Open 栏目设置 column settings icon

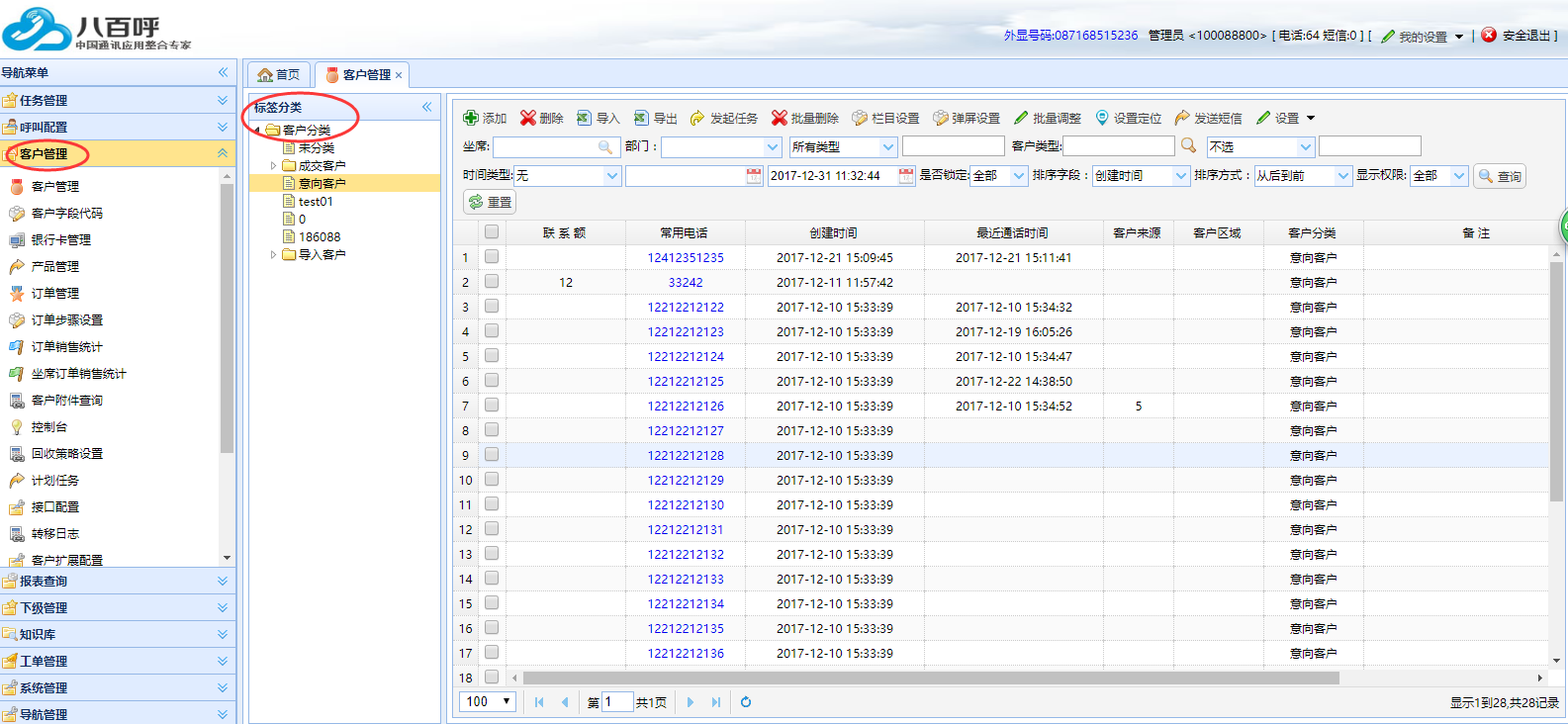(860, 118)
